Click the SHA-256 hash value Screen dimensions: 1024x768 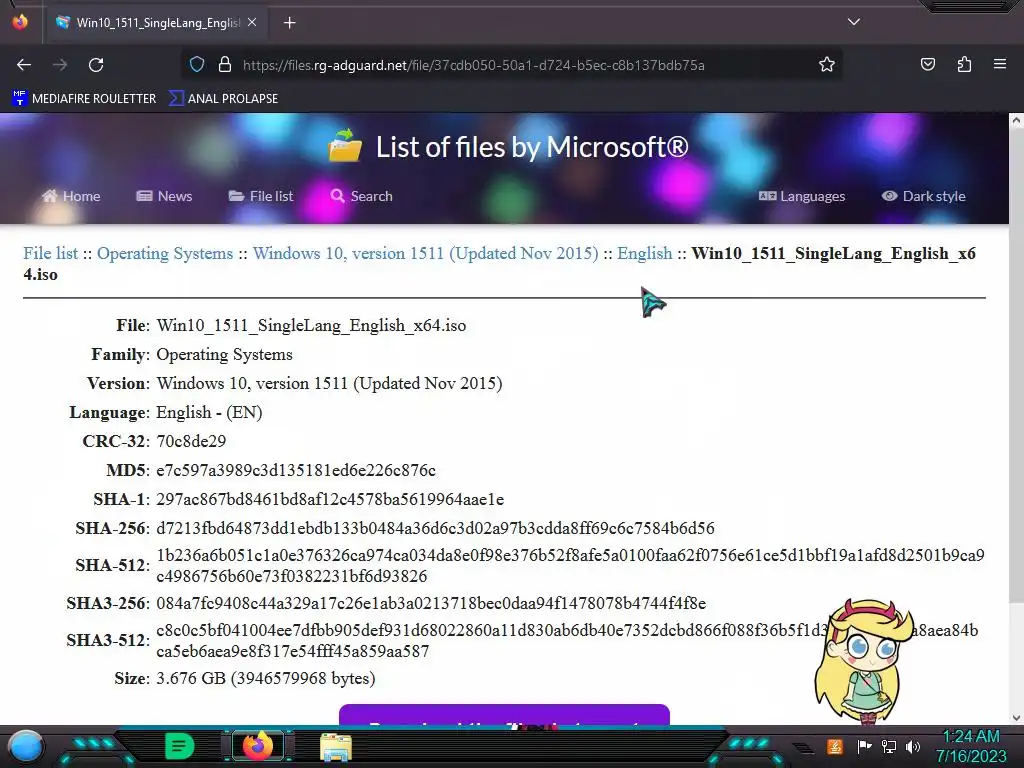pos(435,528)
